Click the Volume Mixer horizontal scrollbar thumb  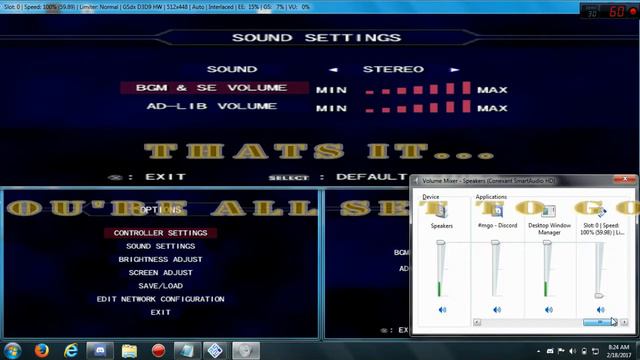click(600, 322)
